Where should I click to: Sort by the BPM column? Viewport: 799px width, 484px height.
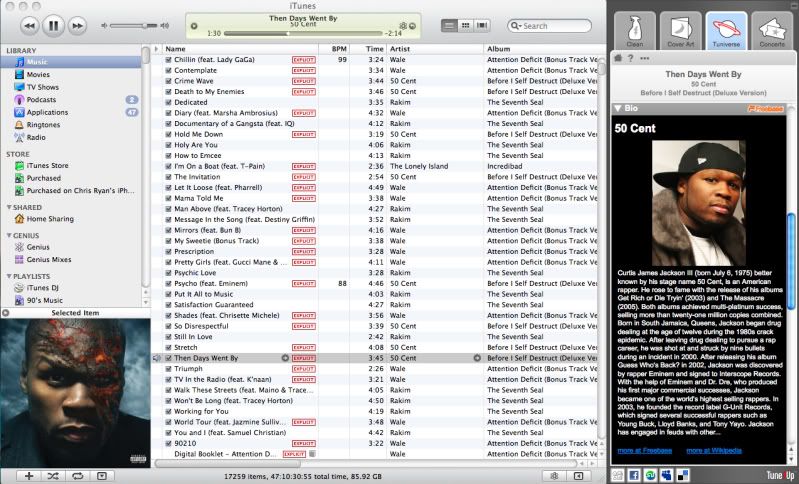[334, 49]
